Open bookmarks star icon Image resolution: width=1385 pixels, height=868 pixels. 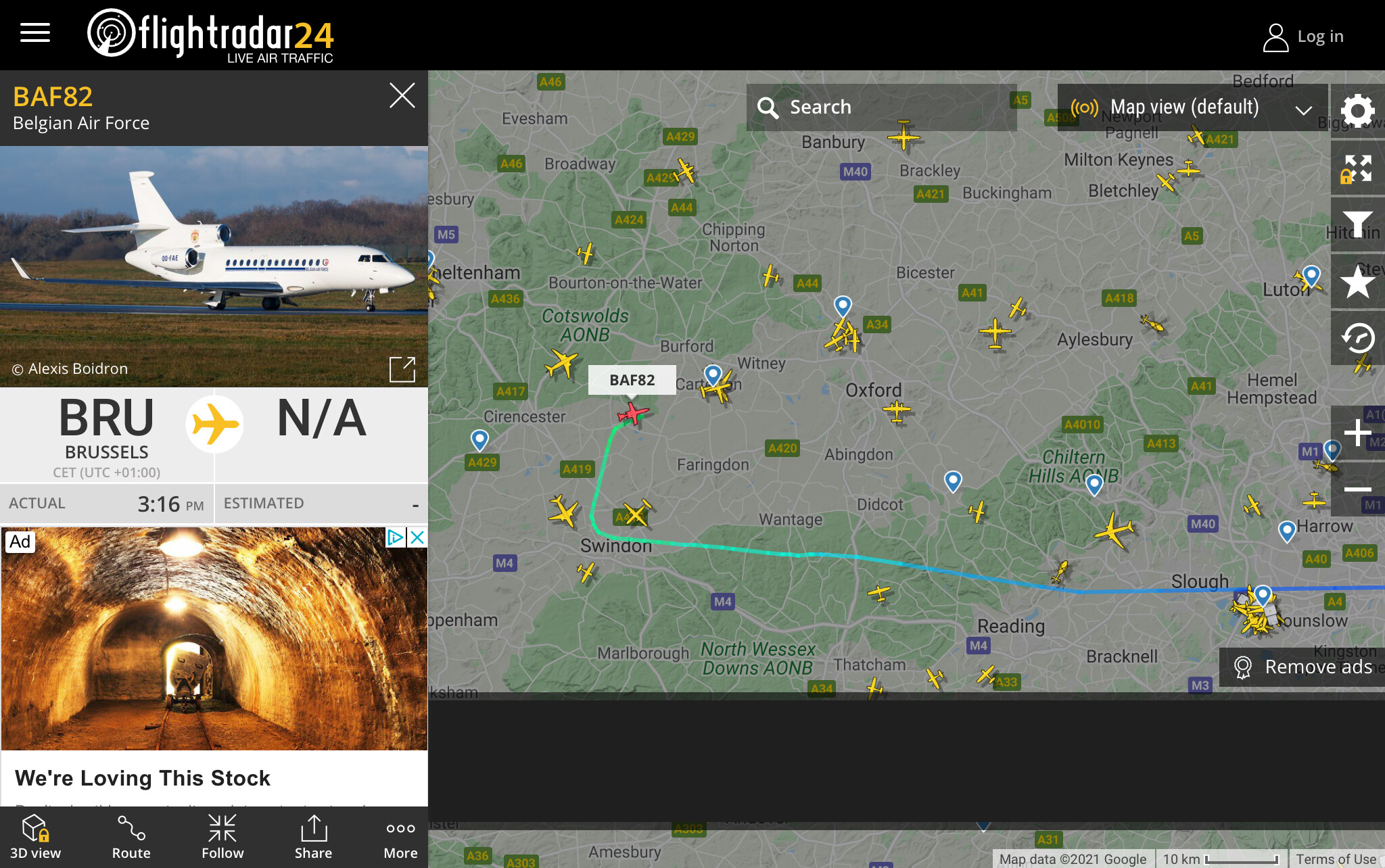pyautogui.click(x=1357, y=282)
